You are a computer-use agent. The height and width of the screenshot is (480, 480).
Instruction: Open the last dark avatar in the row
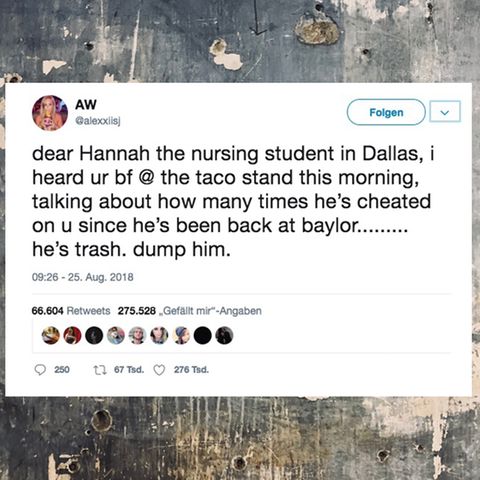click(224, 335)
